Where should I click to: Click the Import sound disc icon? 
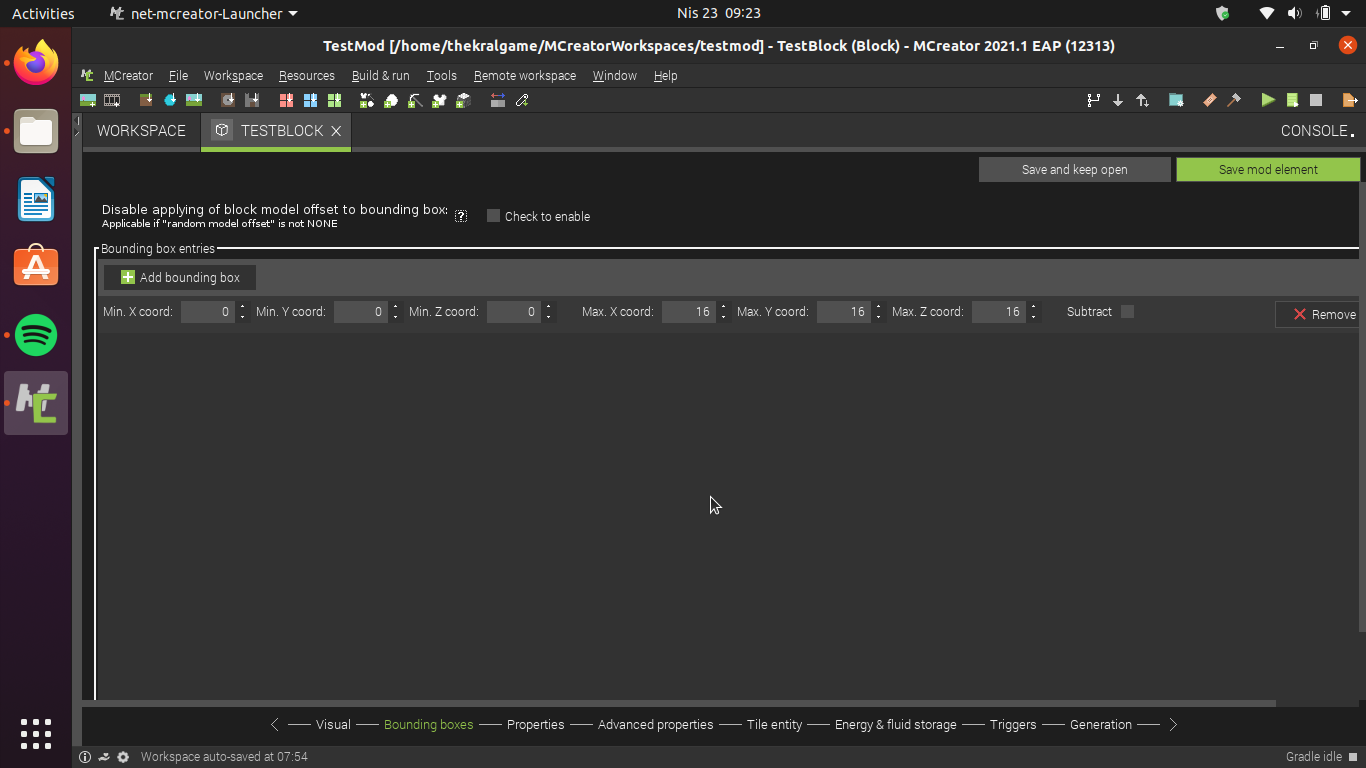click(228, 100)
